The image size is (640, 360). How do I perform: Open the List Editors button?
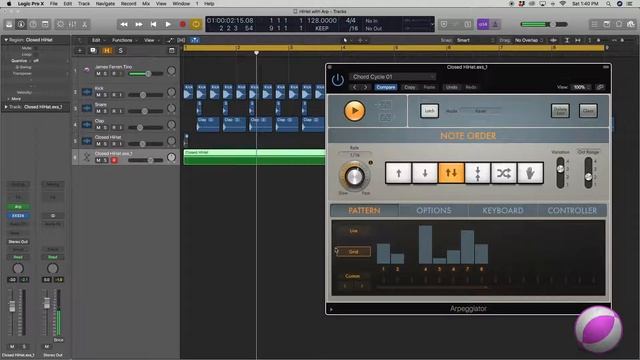pos(595,24)
